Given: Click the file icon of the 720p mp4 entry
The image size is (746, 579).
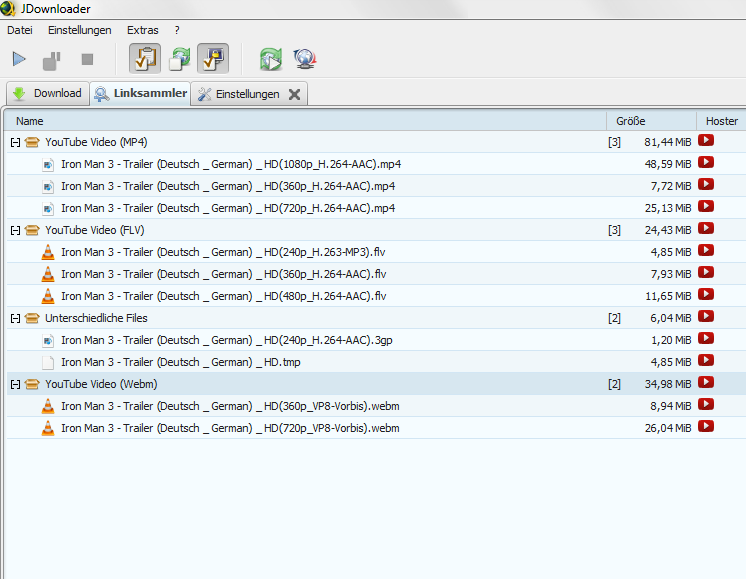Looking at the screenshot, I should (x=48, y=208).
